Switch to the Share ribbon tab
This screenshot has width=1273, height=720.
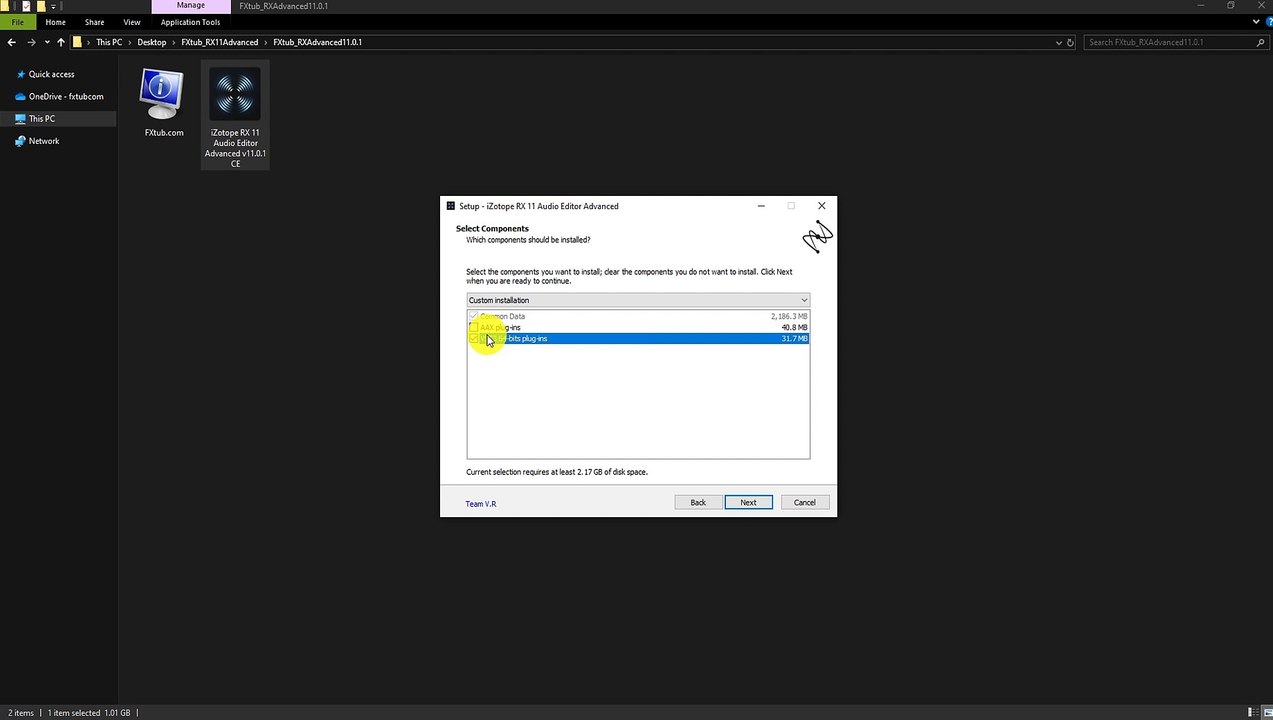94,22
